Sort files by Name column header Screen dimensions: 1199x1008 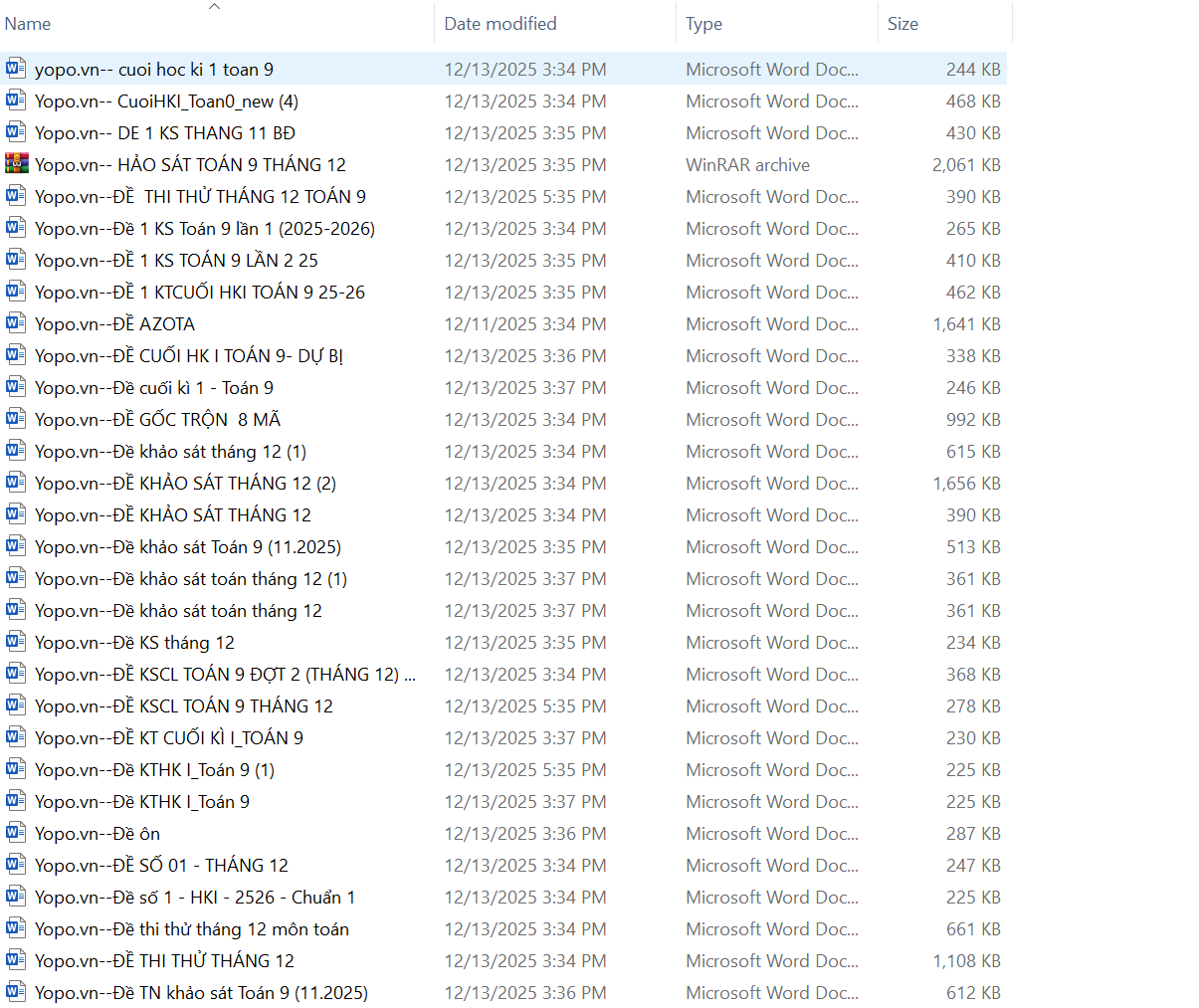click(x=28, y=24)
